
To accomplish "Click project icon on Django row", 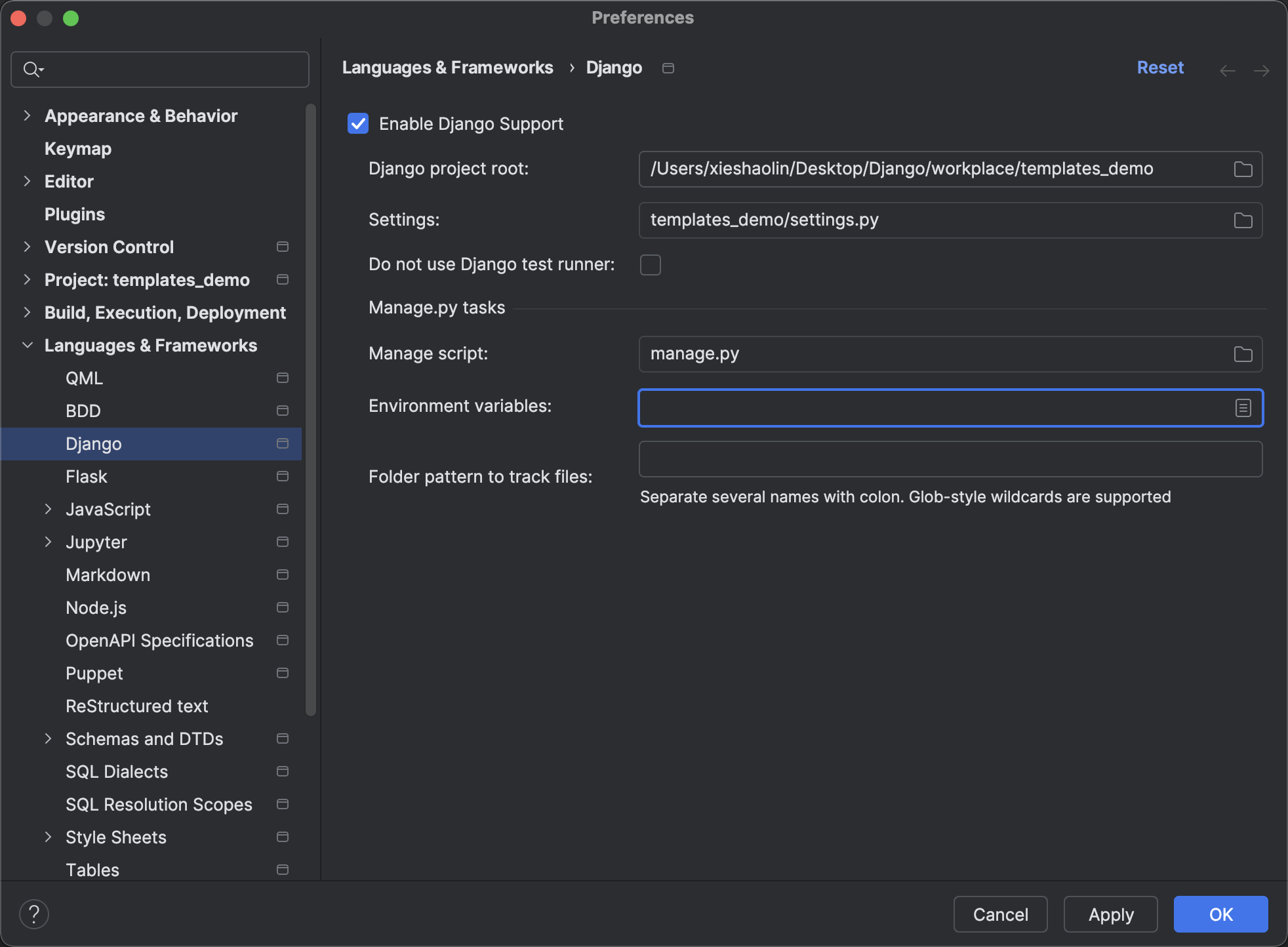I will click(x=283, y=443).
